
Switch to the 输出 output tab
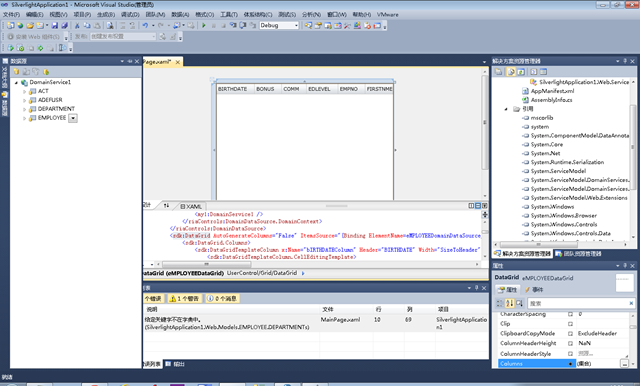pos(176,364)
